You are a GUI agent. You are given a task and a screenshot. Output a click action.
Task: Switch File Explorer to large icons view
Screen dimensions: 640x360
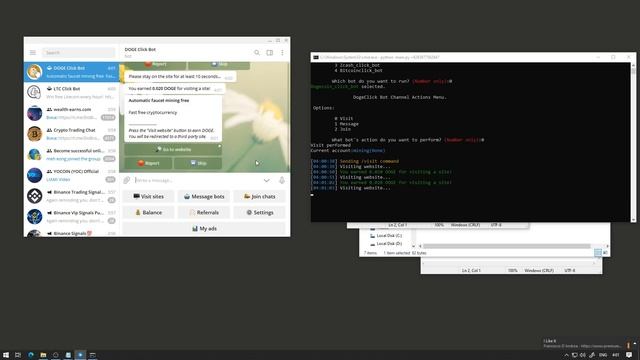coord(605,253)
